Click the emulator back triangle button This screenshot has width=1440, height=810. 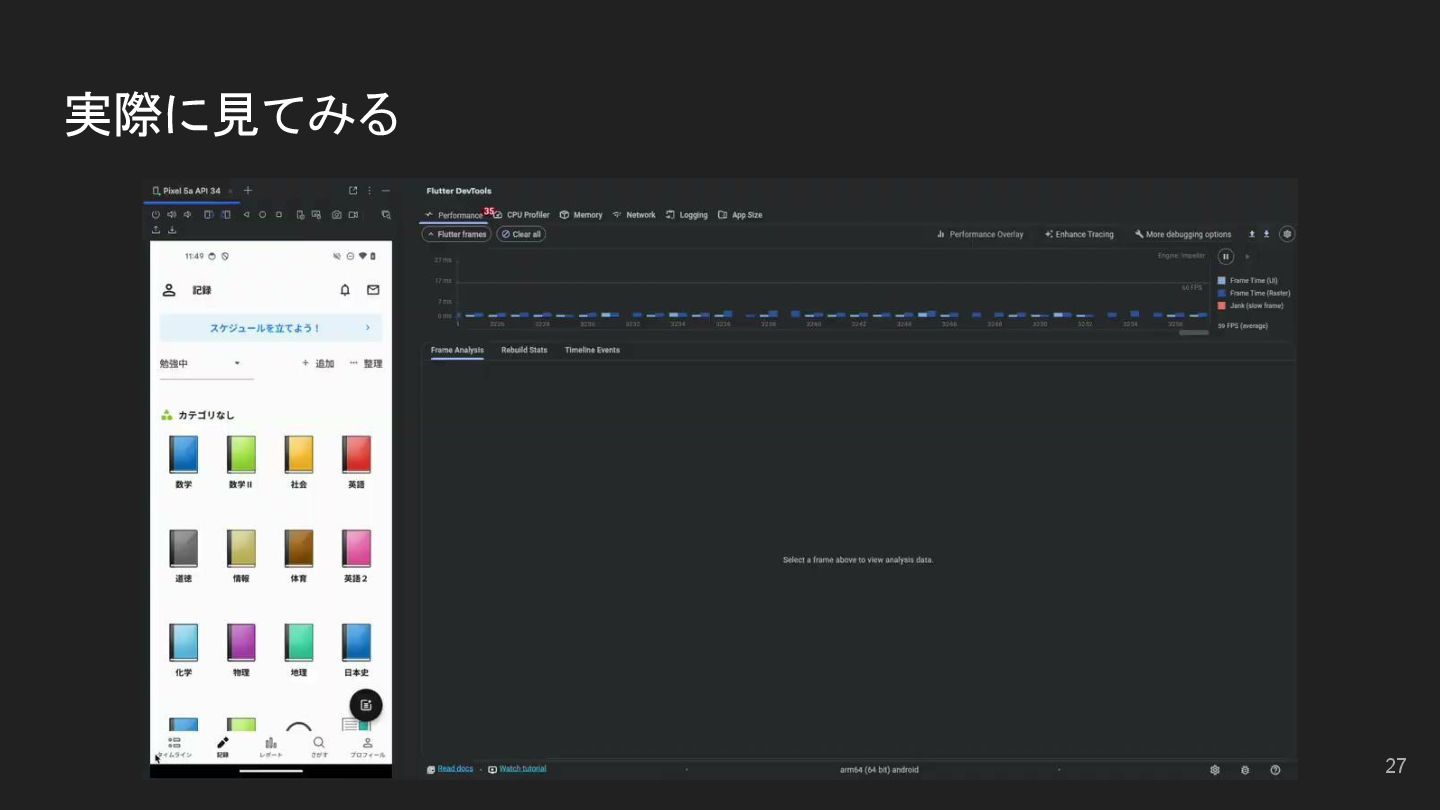pyautogui.click(x=246, y=215)
